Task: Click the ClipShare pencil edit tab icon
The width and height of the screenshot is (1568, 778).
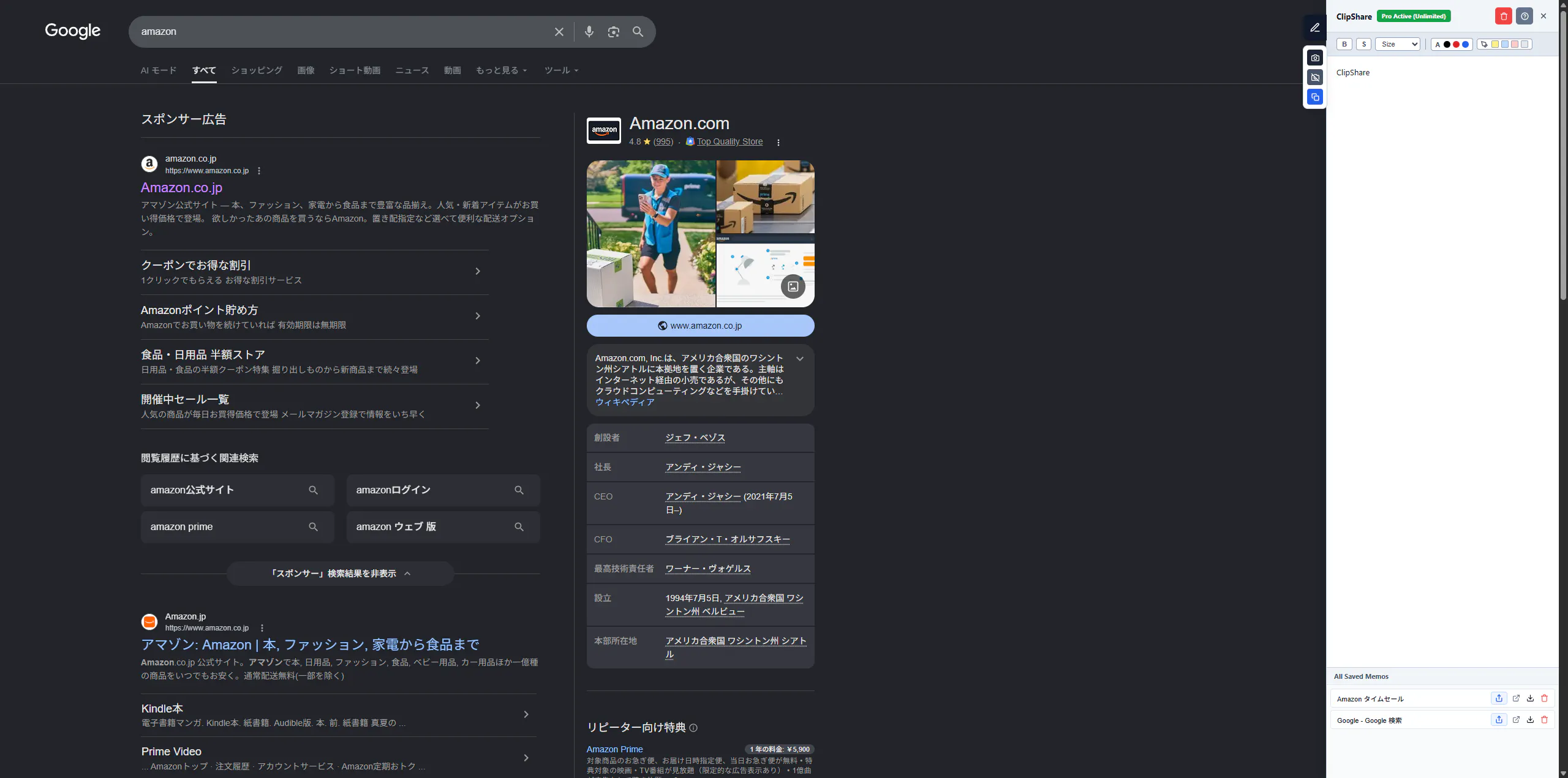Action: (x=1314, y=28)
